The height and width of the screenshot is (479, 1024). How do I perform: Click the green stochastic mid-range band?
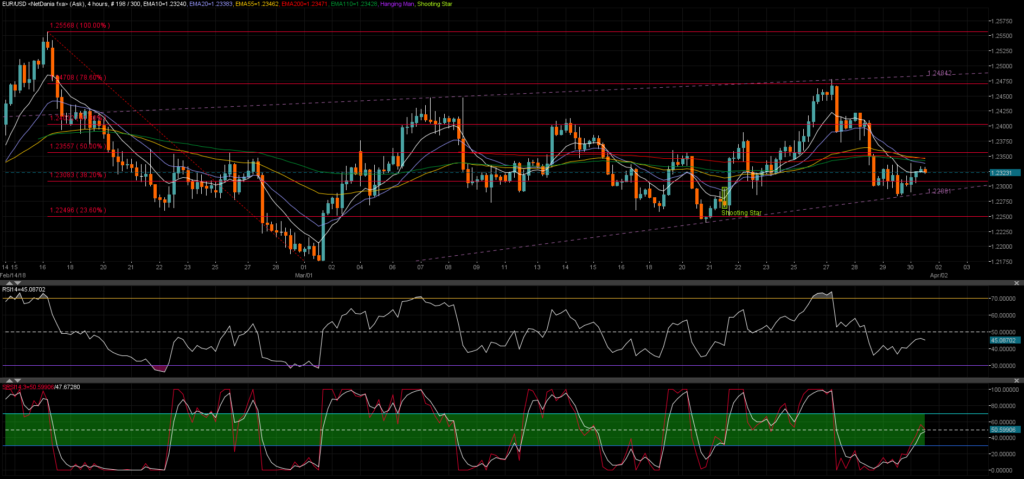pyautogui.click(x=500, y=429)
